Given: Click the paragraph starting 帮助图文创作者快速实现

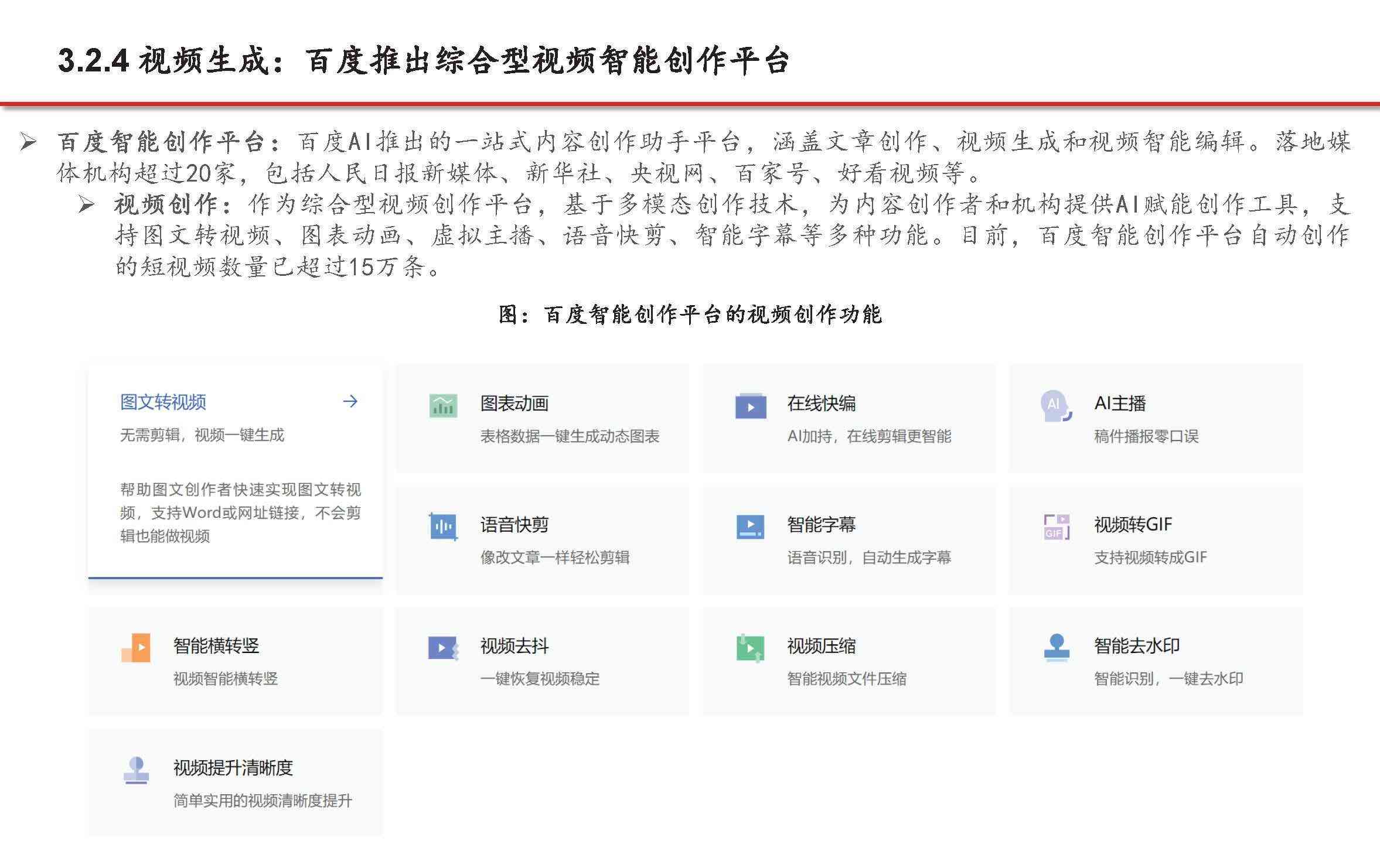Looking at the screenshot, I should pyautogui.click(x=240, y=512).
